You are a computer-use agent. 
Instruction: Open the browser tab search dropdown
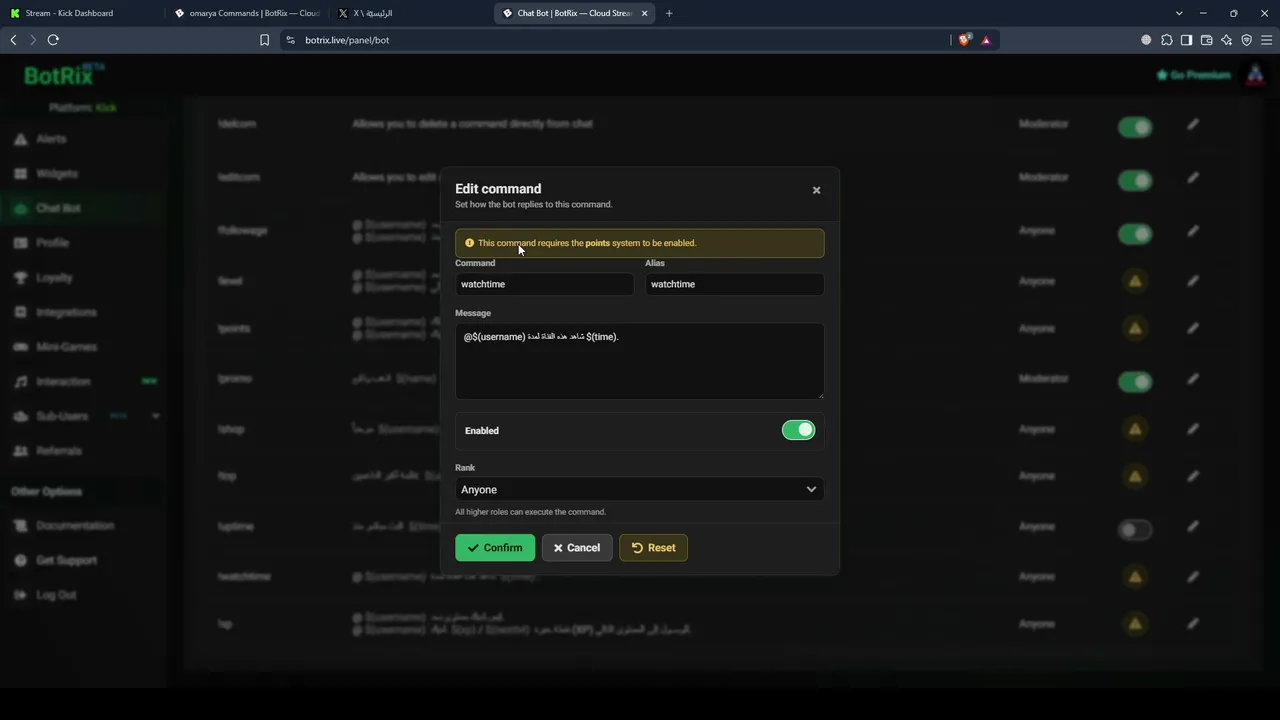(x=1179, y=13)
